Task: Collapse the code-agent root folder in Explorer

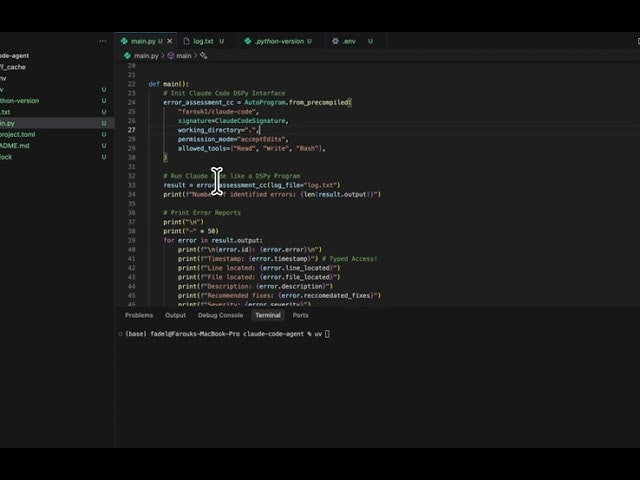Action: 20,56
